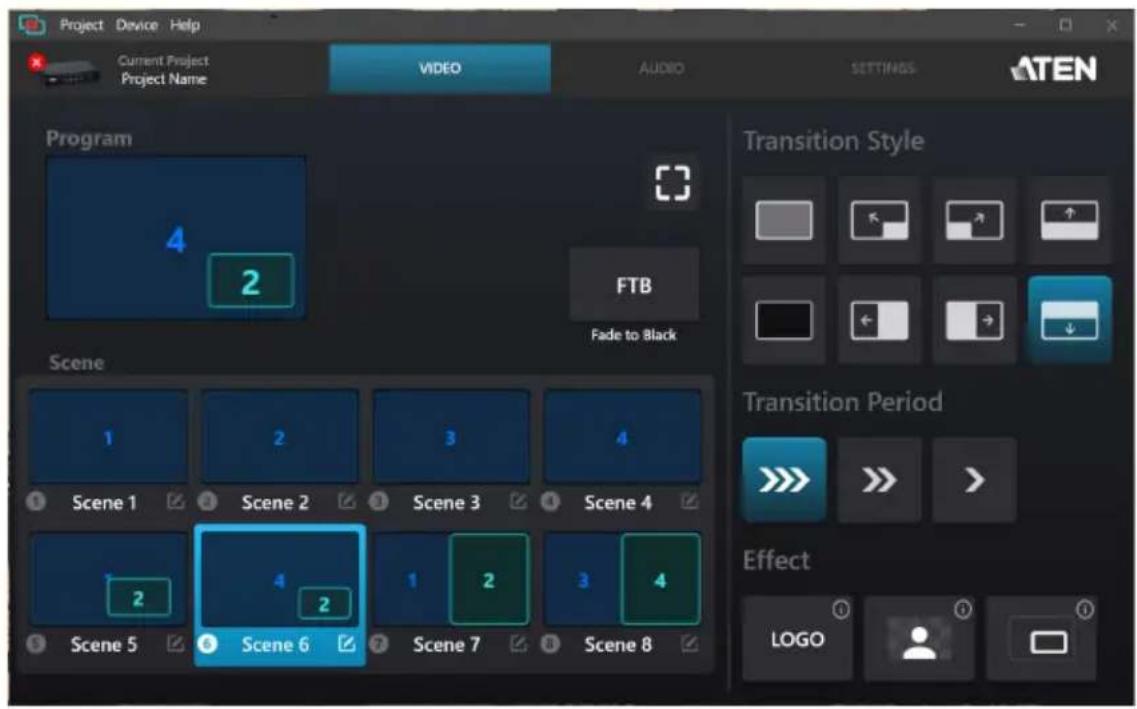
Task: Click the Scene 7 label
Action: pyautogui.click(x=447, y=644)
